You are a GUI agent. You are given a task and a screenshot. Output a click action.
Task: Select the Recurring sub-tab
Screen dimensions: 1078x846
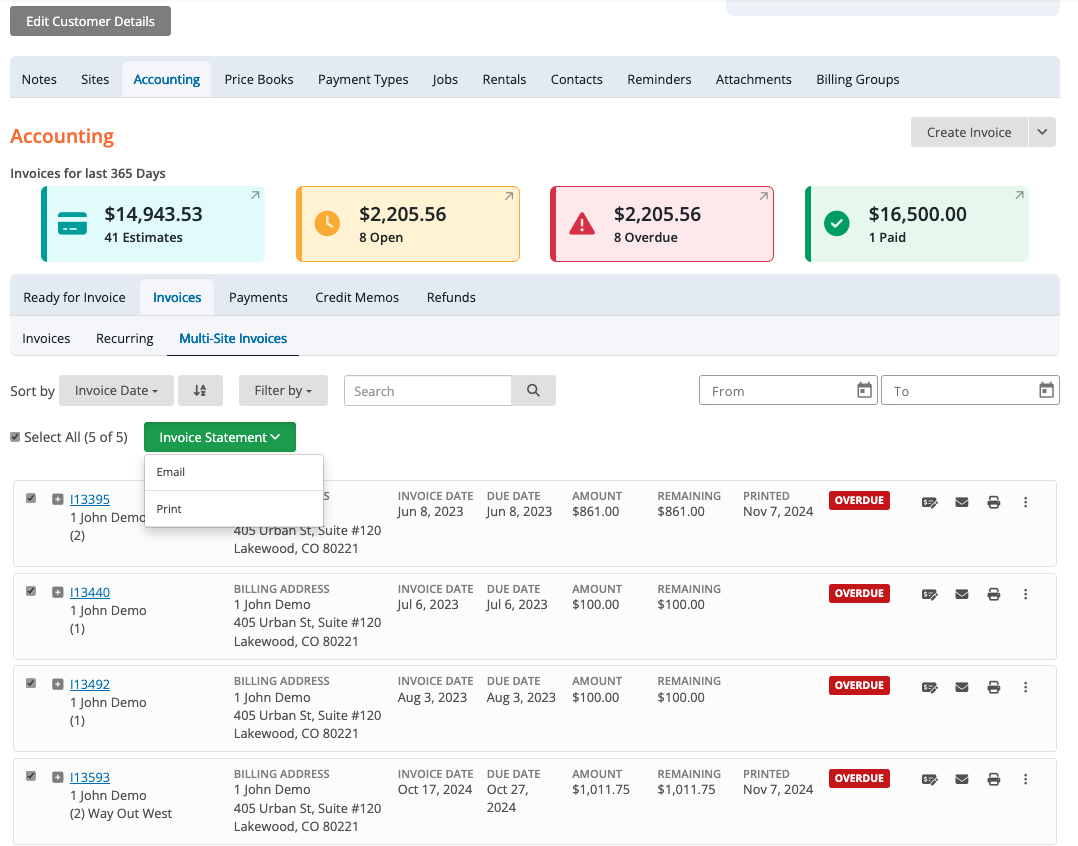pyautogui.click(x=124, y=338)
